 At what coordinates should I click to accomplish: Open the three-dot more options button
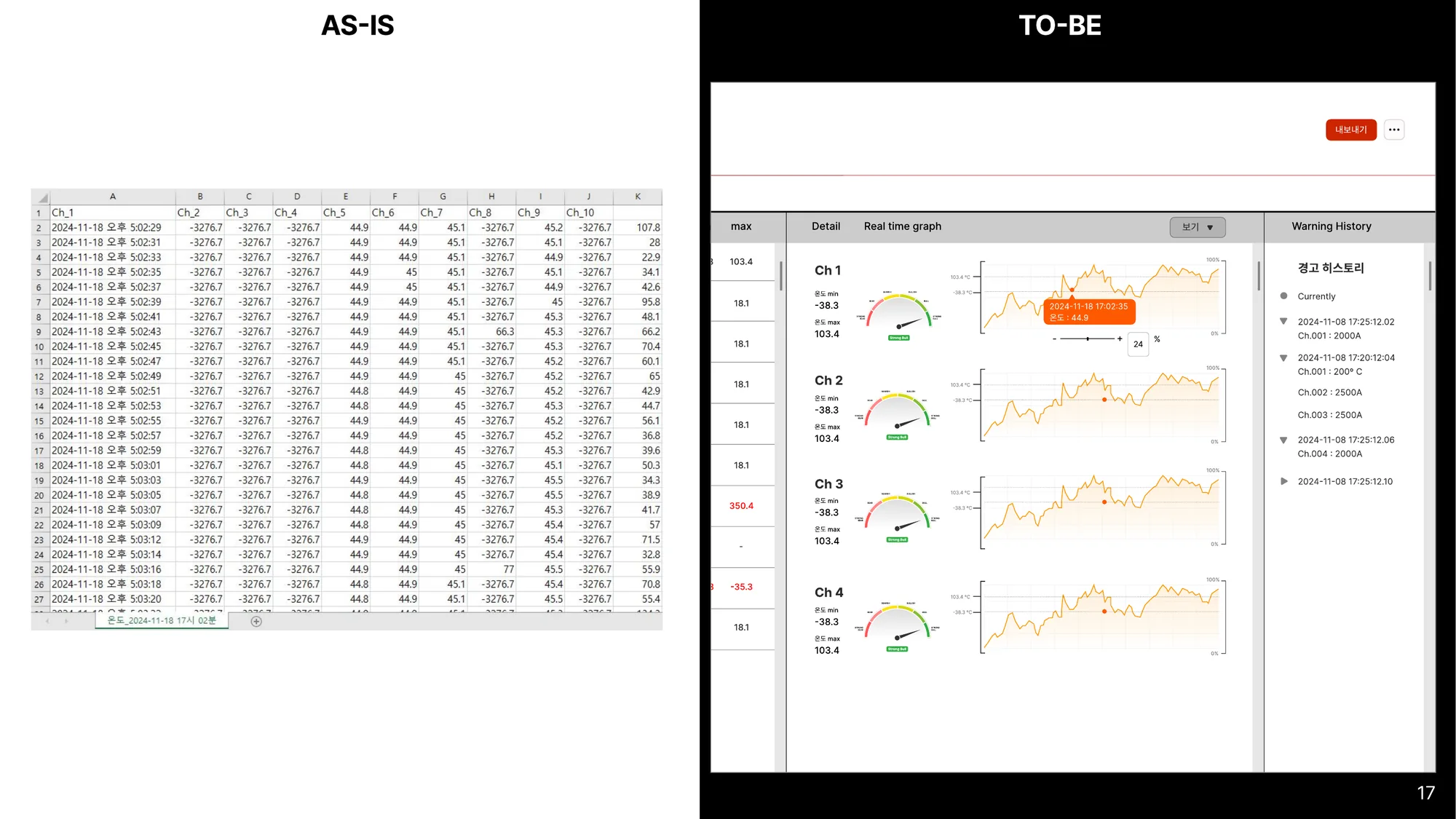(1394, 130)
